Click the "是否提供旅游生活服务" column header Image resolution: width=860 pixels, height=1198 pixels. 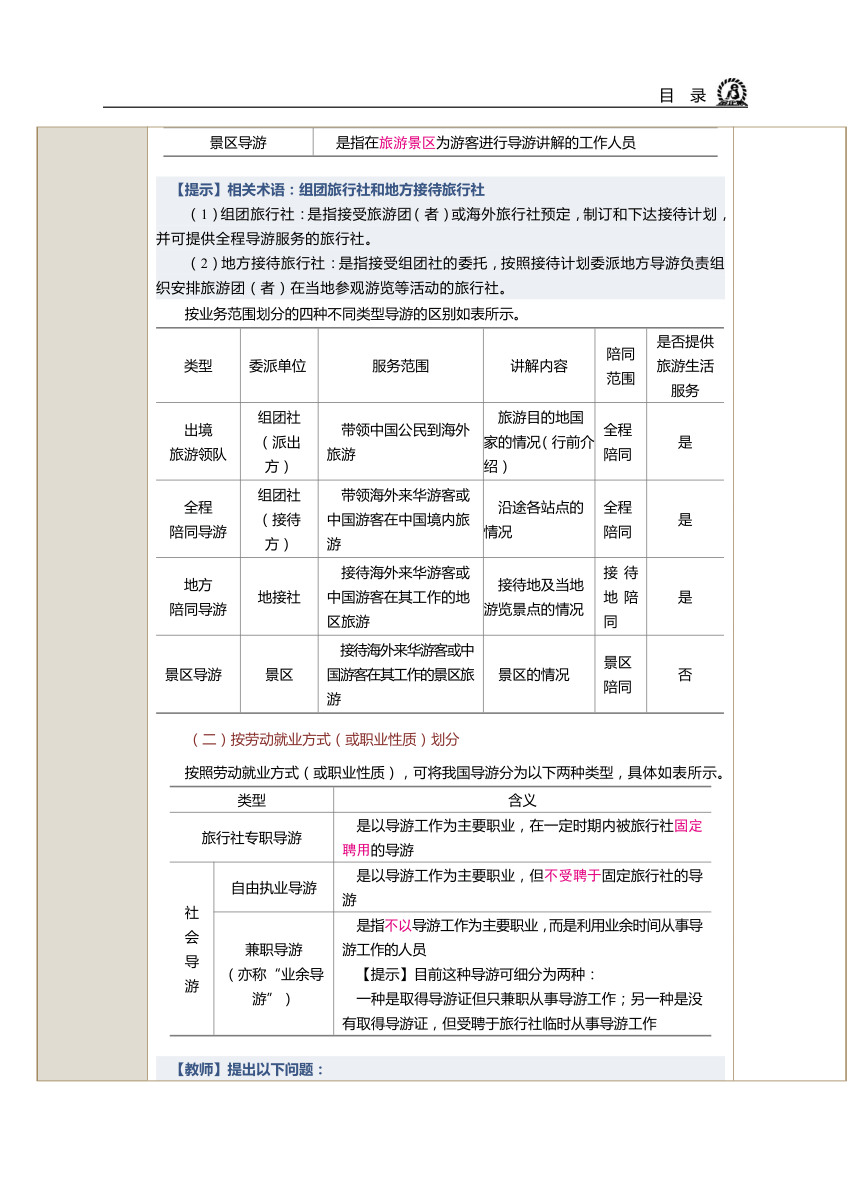click(x=685, y=366)
